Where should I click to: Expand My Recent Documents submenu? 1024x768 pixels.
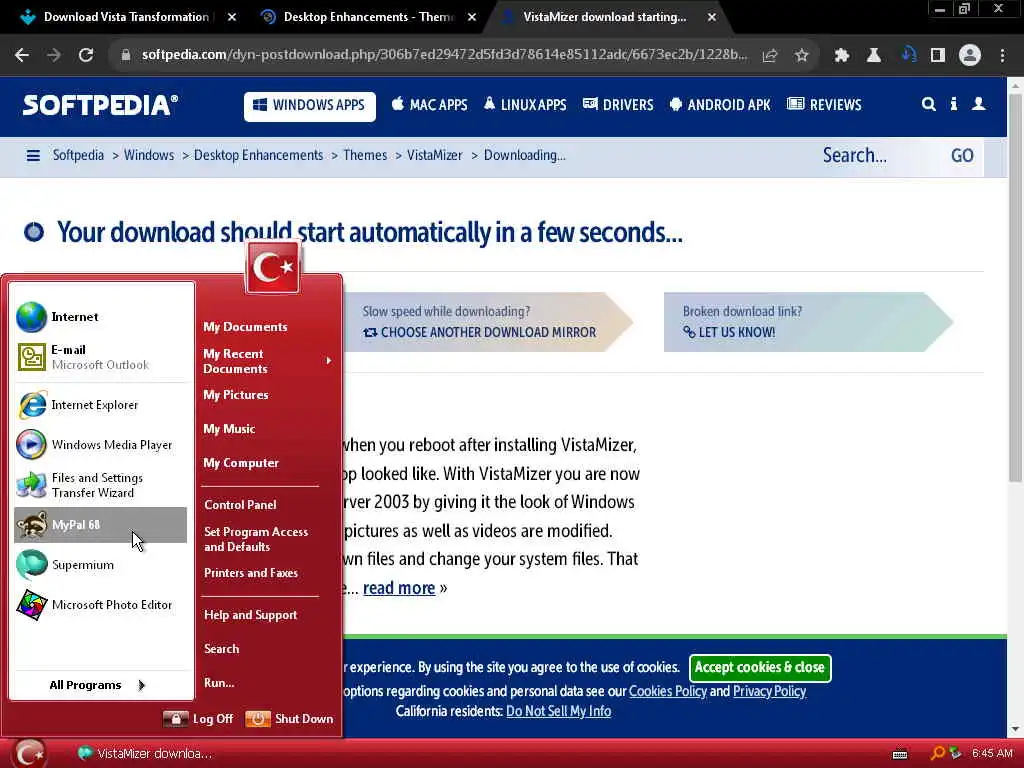tap(267, 361)
